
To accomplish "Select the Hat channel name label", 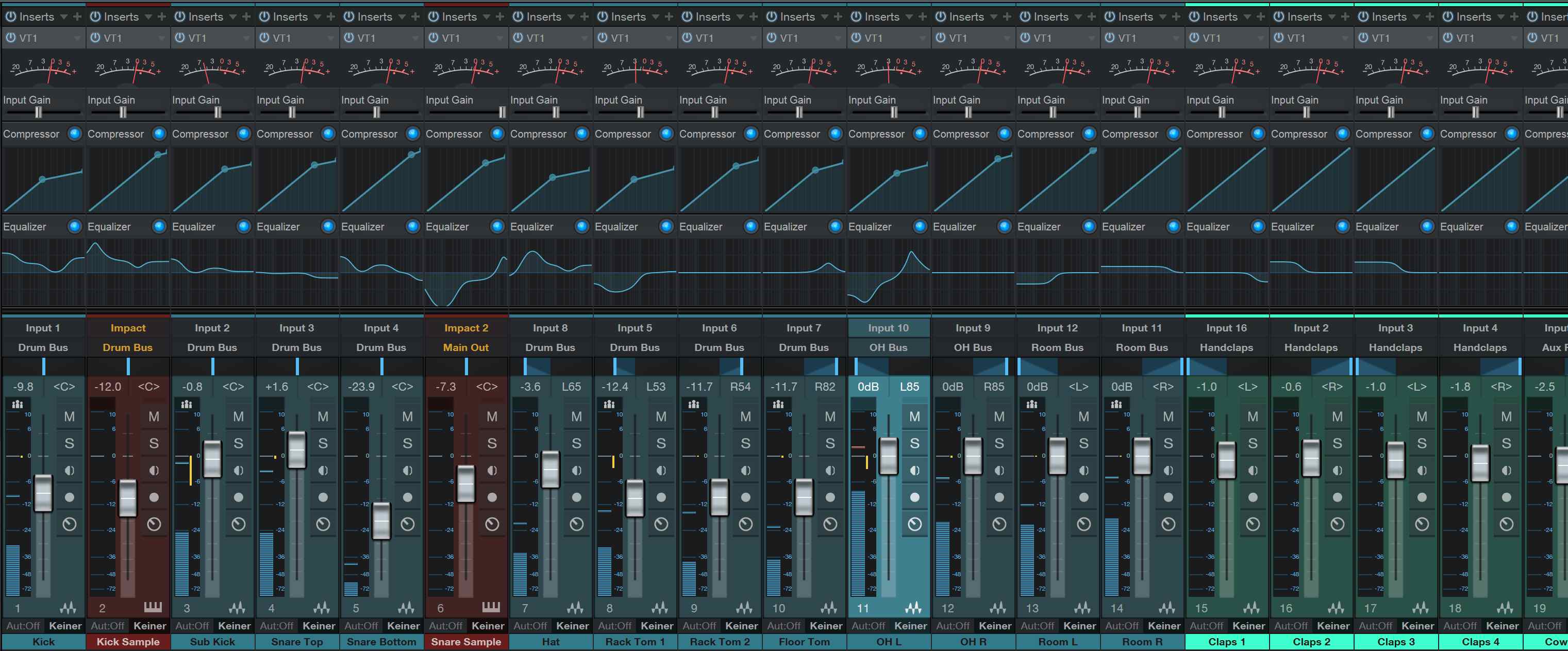I will pyautogui.click(x=551, y=642).
